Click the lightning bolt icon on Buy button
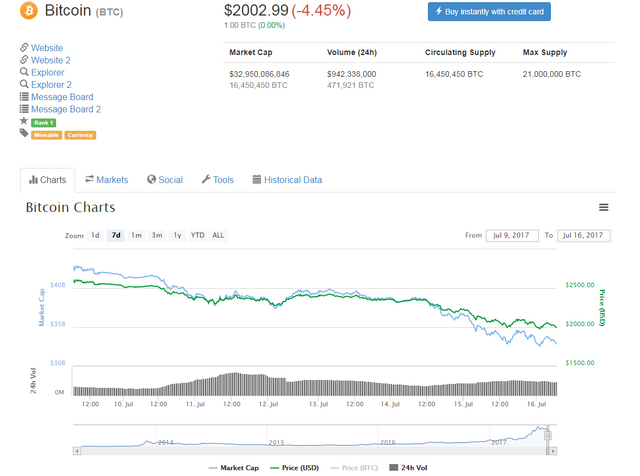 (439, 11)
